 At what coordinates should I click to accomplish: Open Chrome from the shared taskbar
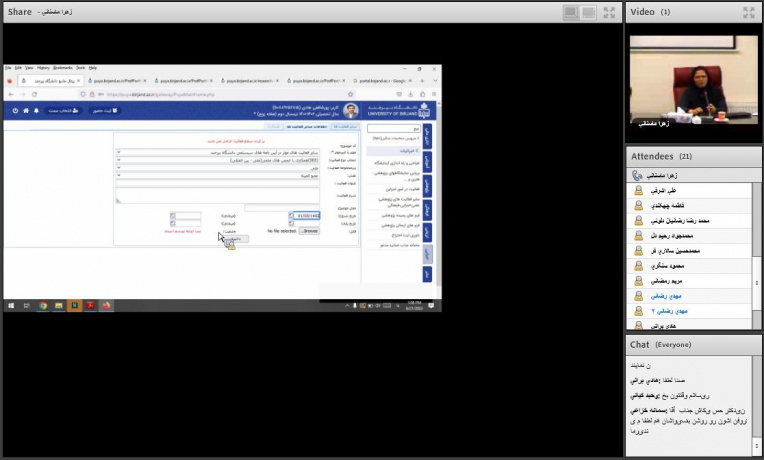pyautogui.click(x=43, y=305)
